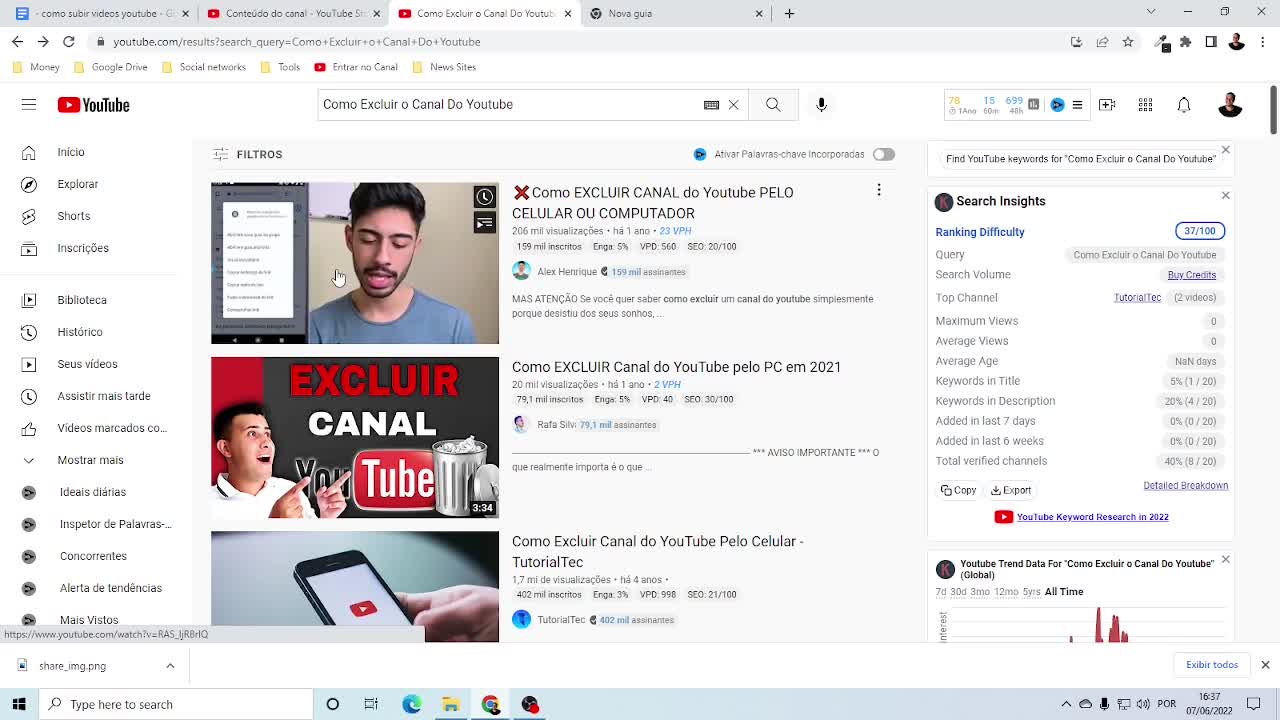This screenshot has height=720, width=1280.
Task: Click FILTROS to open search filters
Action: coord(259,154)
